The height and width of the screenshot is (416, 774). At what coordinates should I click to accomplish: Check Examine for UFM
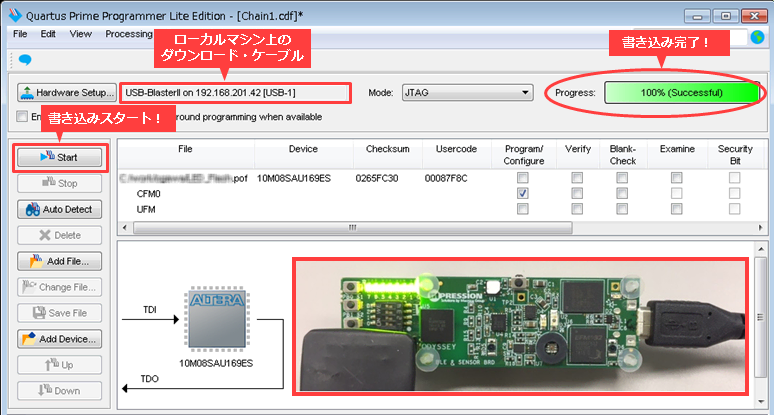(x=677, y=209)
